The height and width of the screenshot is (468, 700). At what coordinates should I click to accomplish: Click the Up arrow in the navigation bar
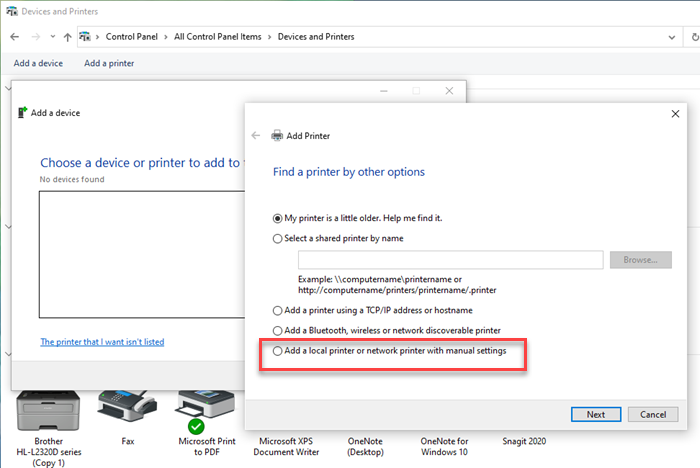point(67,37)
